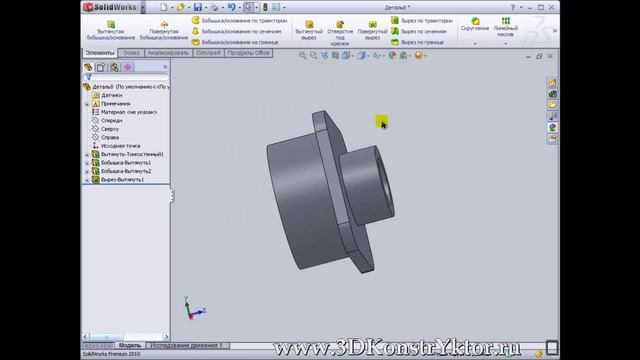
Task: Open the Fillet (Скругление) dropdown arrow
Action: tap(475, 43)
